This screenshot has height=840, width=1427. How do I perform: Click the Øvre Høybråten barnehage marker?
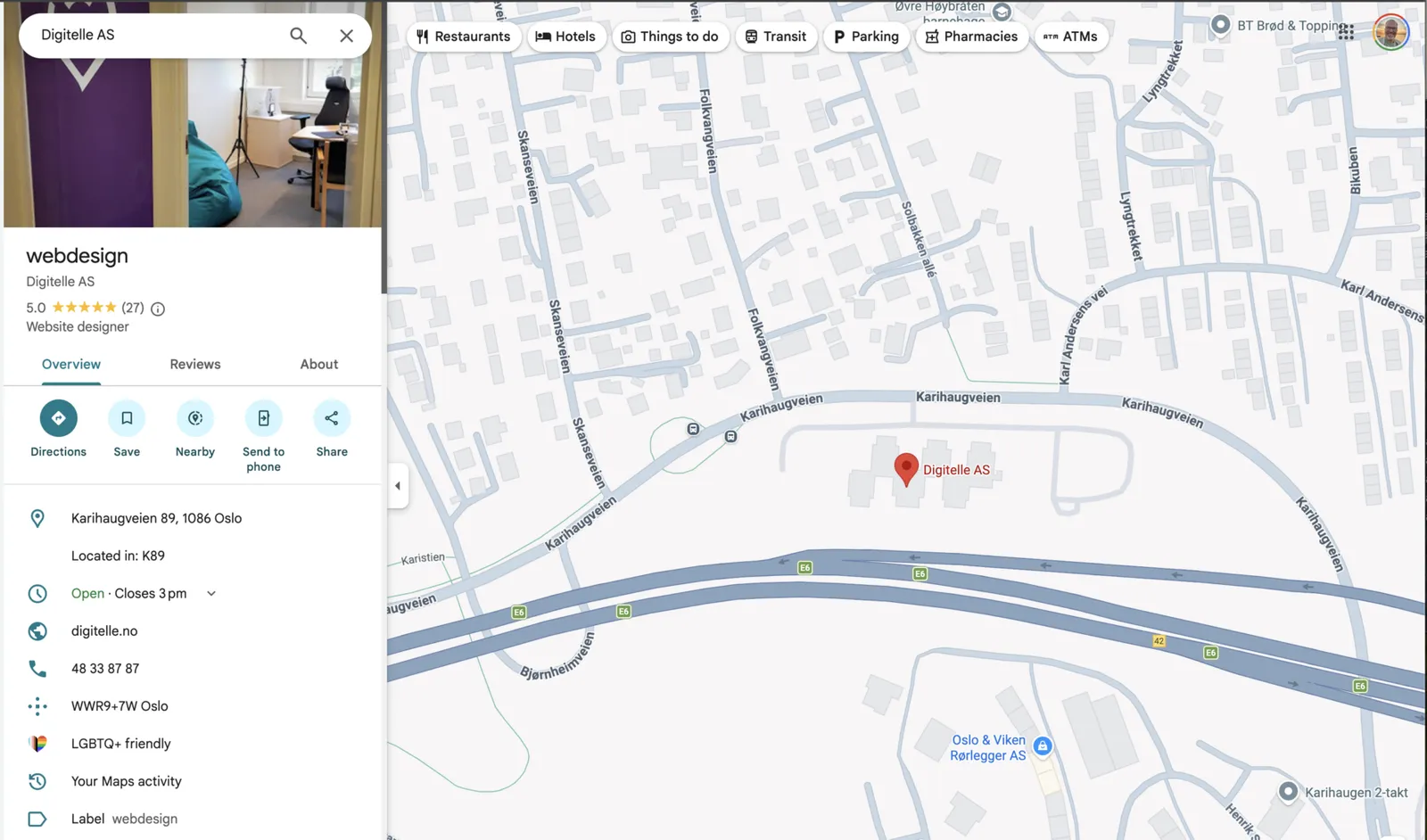coord(1002,12)
